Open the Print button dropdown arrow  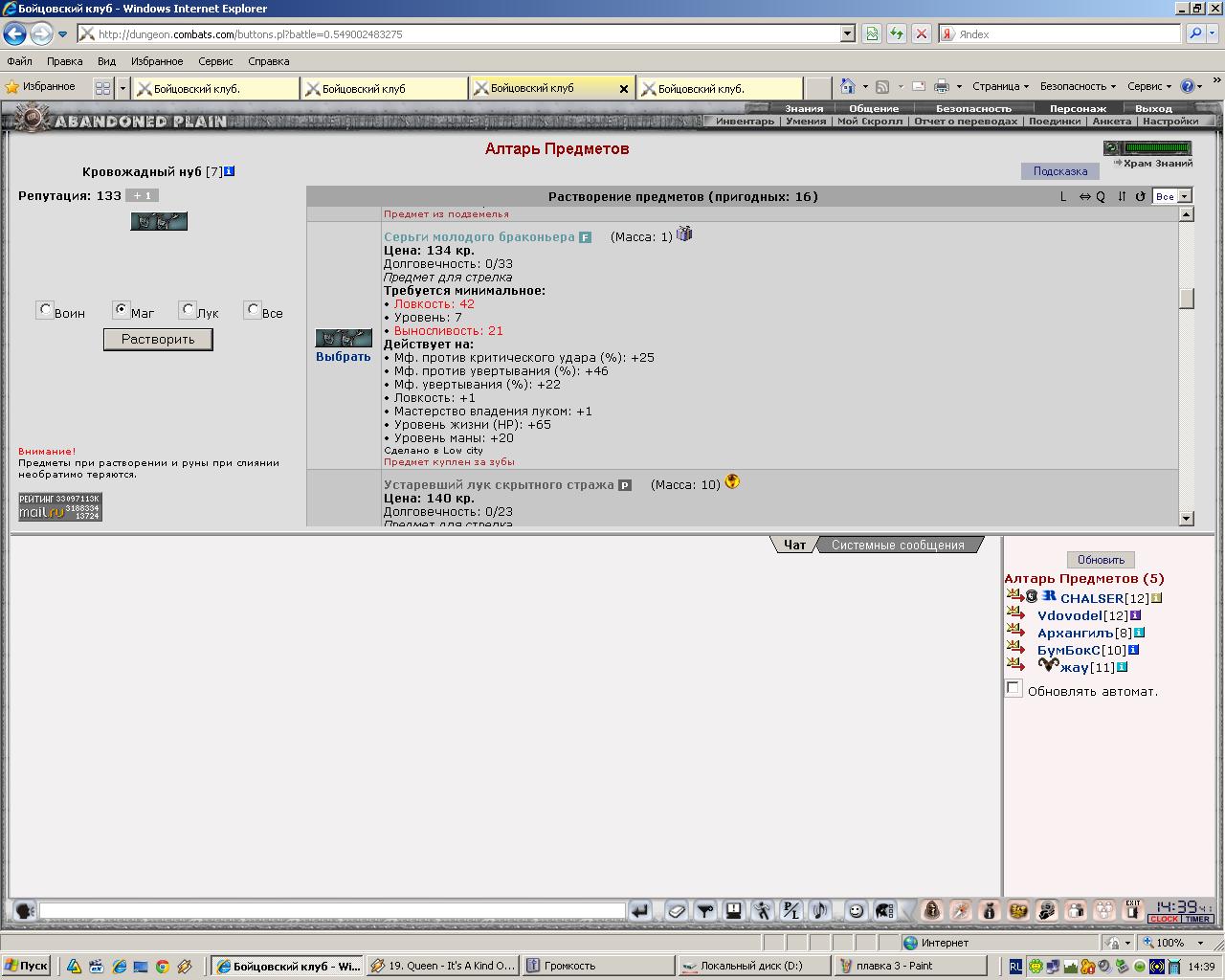pyautogui.click(x=959, y=86)
